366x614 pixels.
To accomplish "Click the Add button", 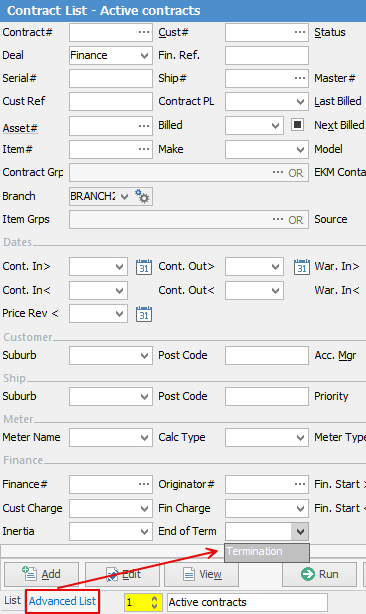I will [41, 574].
